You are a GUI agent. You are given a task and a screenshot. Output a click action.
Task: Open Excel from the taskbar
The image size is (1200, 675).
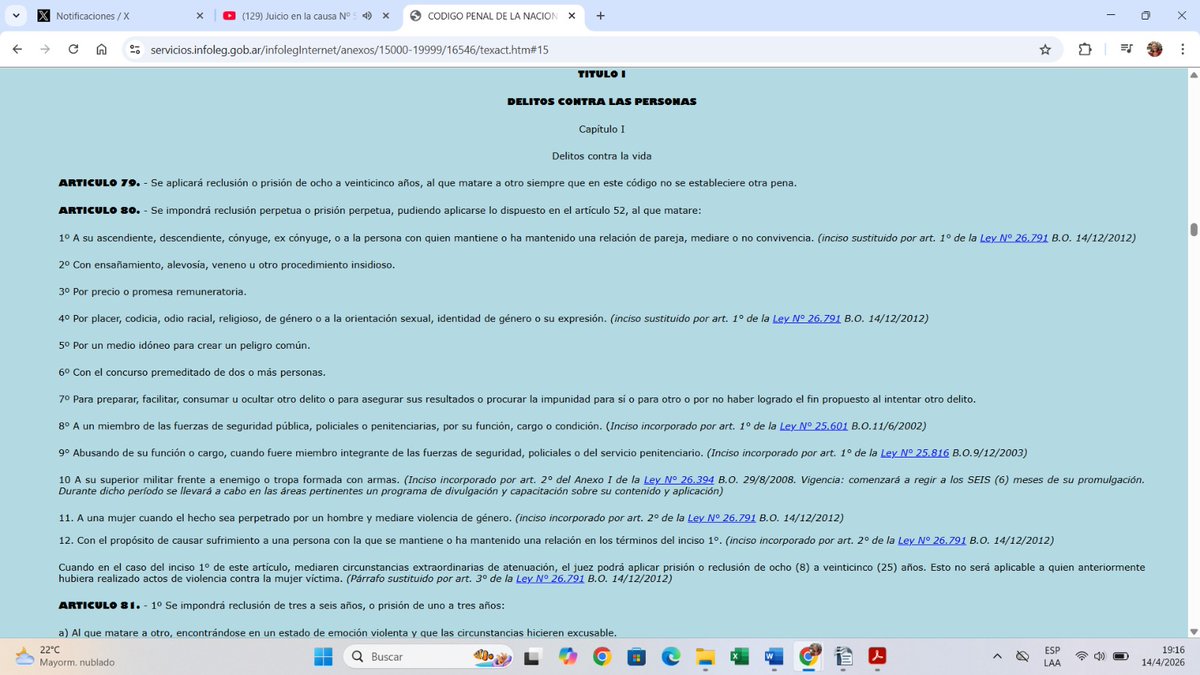pos(740,657)
